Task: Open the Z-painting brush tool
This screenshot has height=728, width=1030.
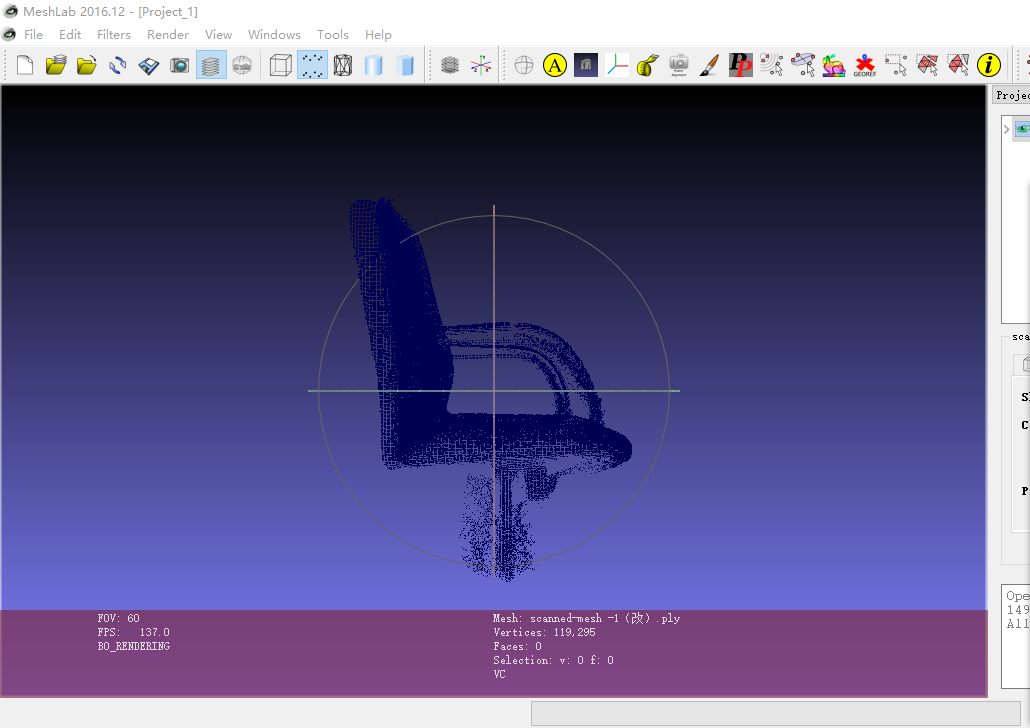Action: click(x=709, y=66)
